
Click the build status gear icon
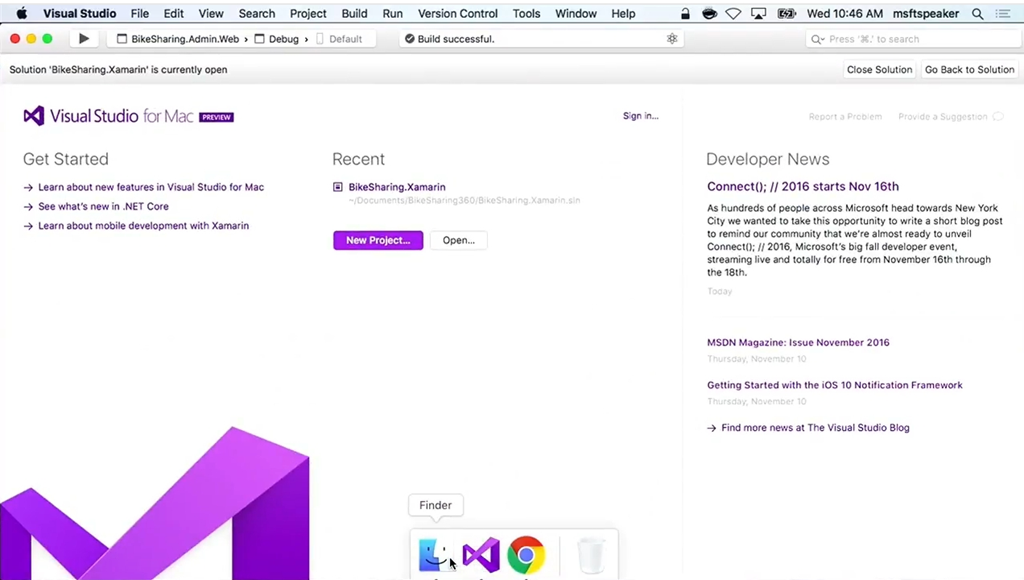tap(672, 39)
